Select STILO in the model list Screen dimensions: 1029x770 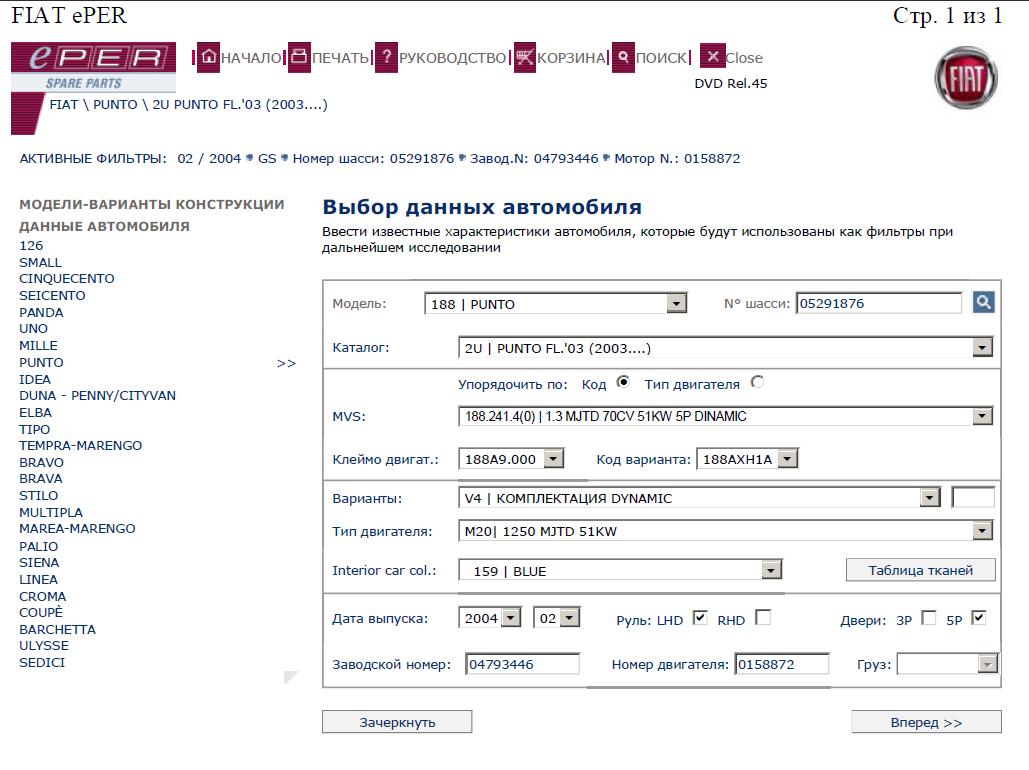coord(39,496)
